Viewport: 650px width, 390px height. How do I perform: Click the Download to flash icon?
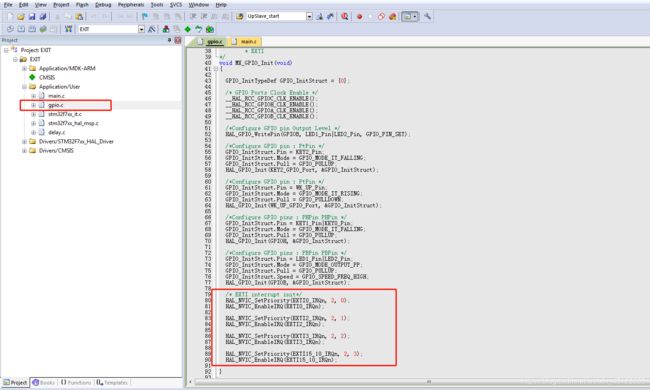(x=68, y=29)
